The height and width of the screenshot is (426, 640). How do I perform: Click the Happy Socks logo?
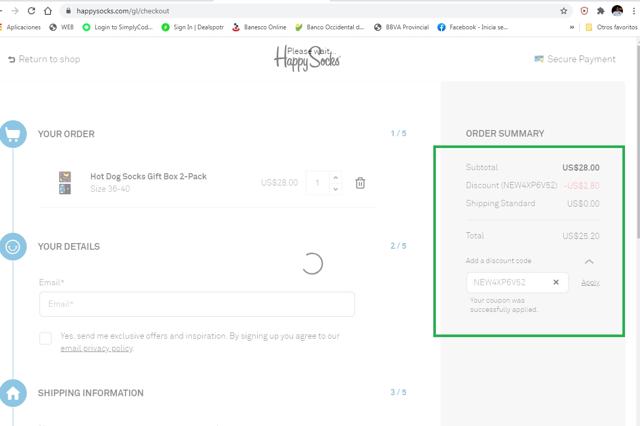pos(307,58)
